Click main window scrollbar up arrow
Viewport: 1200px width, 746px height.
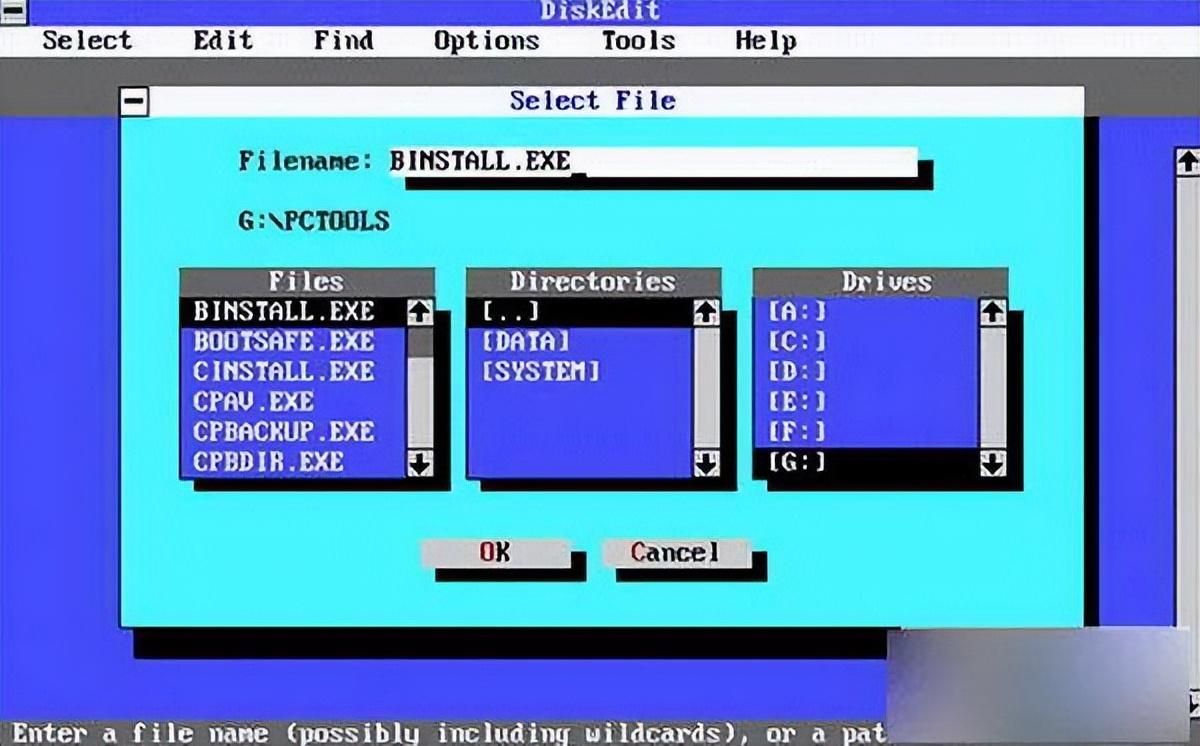coord(1187,161)
